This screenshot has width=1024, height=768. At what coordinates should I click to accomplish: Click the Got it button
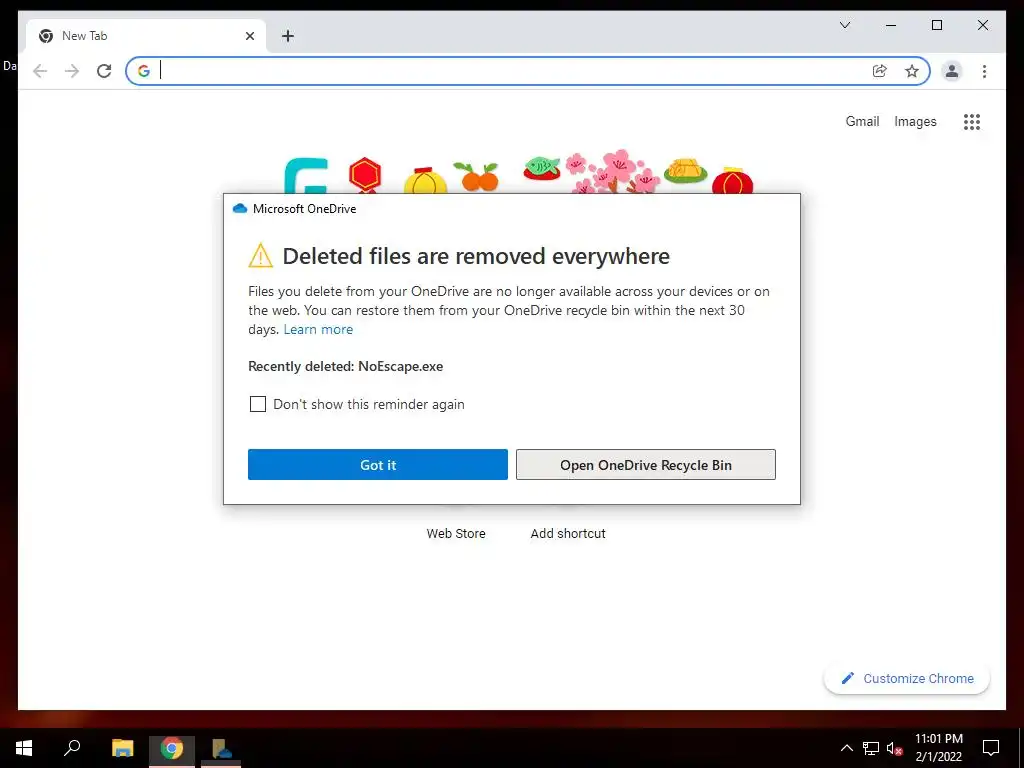click(x=377, y=464)
